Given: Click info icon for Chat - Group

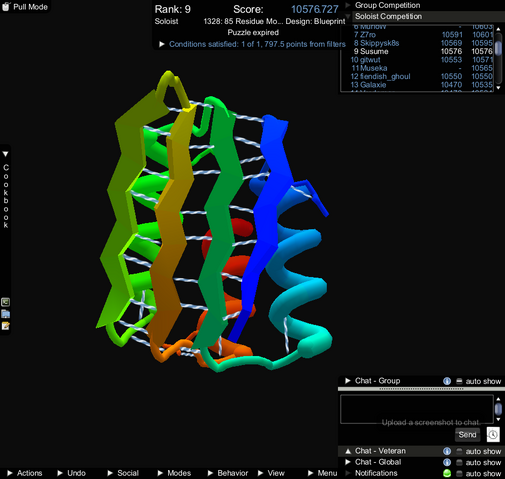Looking at the screenshot, I should click(x=447, y=381).
